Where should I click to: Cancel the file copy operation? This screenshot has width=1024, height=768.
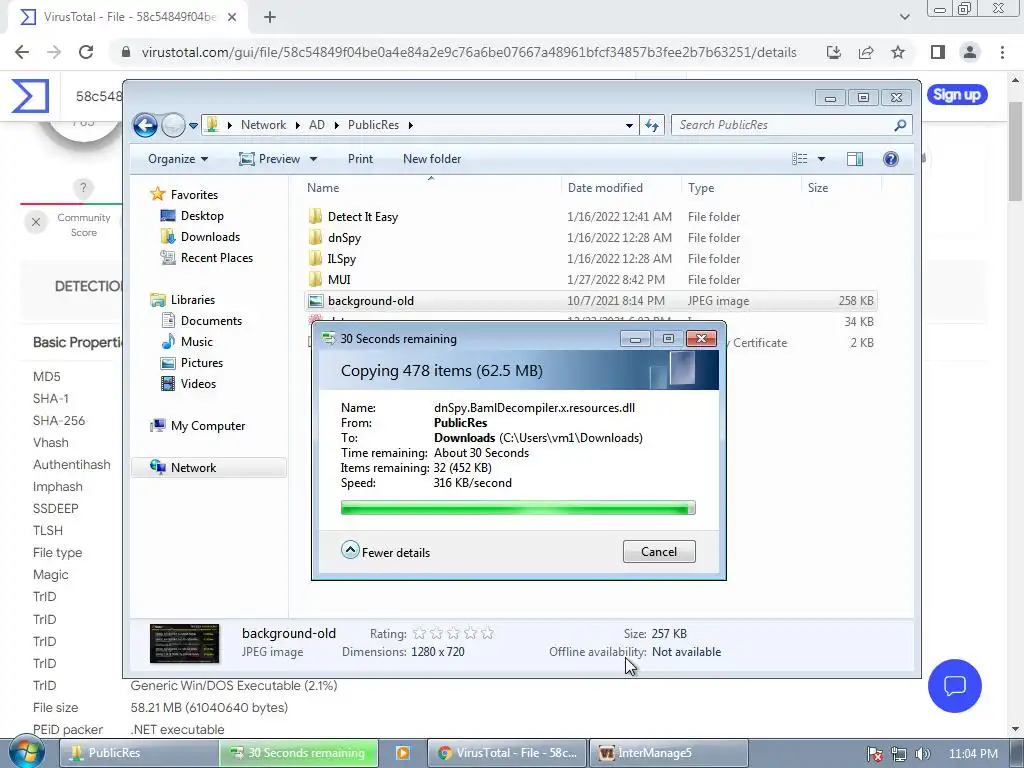coord(659,552)
